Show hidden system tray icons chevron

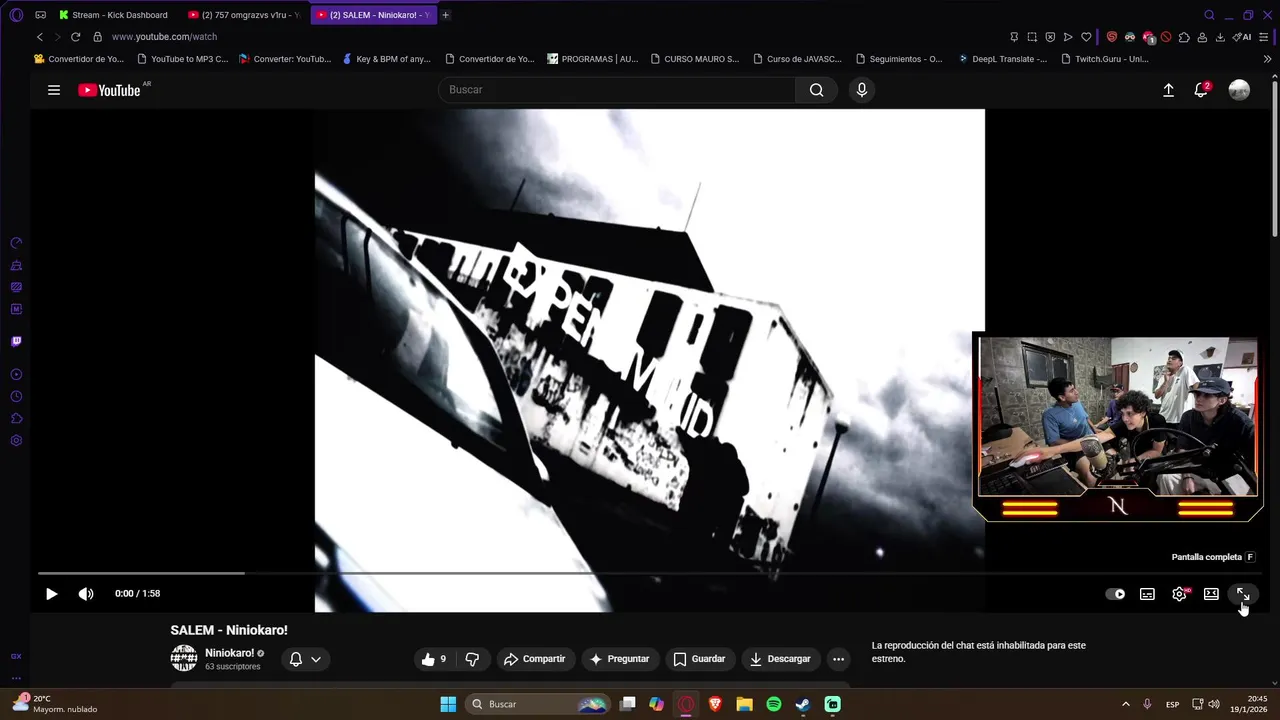click(1126, 704)
